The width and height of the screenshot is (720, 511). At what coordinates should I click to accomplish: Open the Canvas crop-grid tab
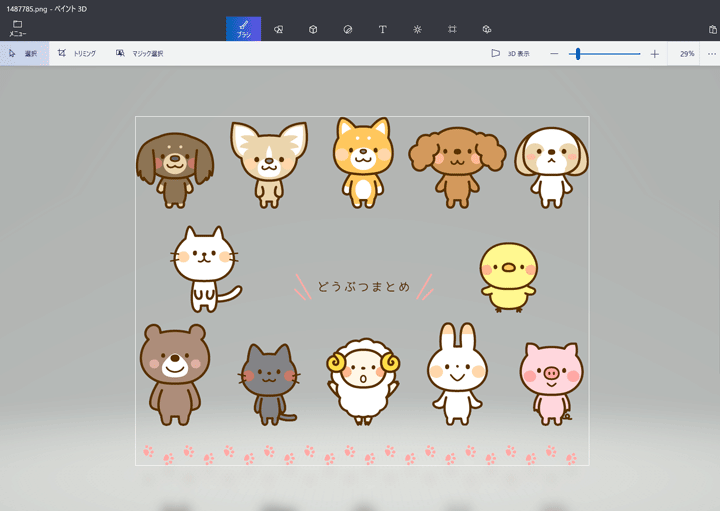pyautogui.click(x=452, y=29)
